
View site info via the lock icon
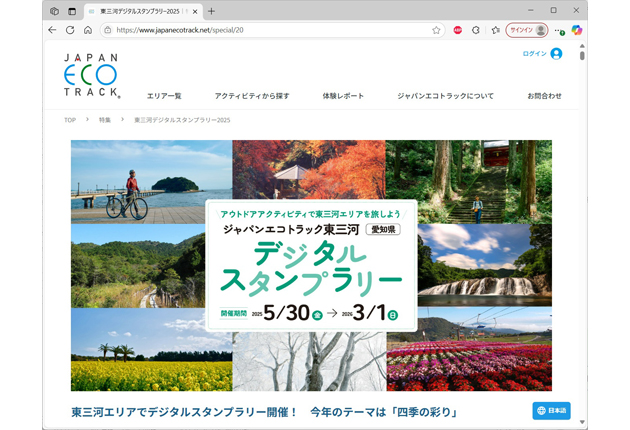point(108,30)
